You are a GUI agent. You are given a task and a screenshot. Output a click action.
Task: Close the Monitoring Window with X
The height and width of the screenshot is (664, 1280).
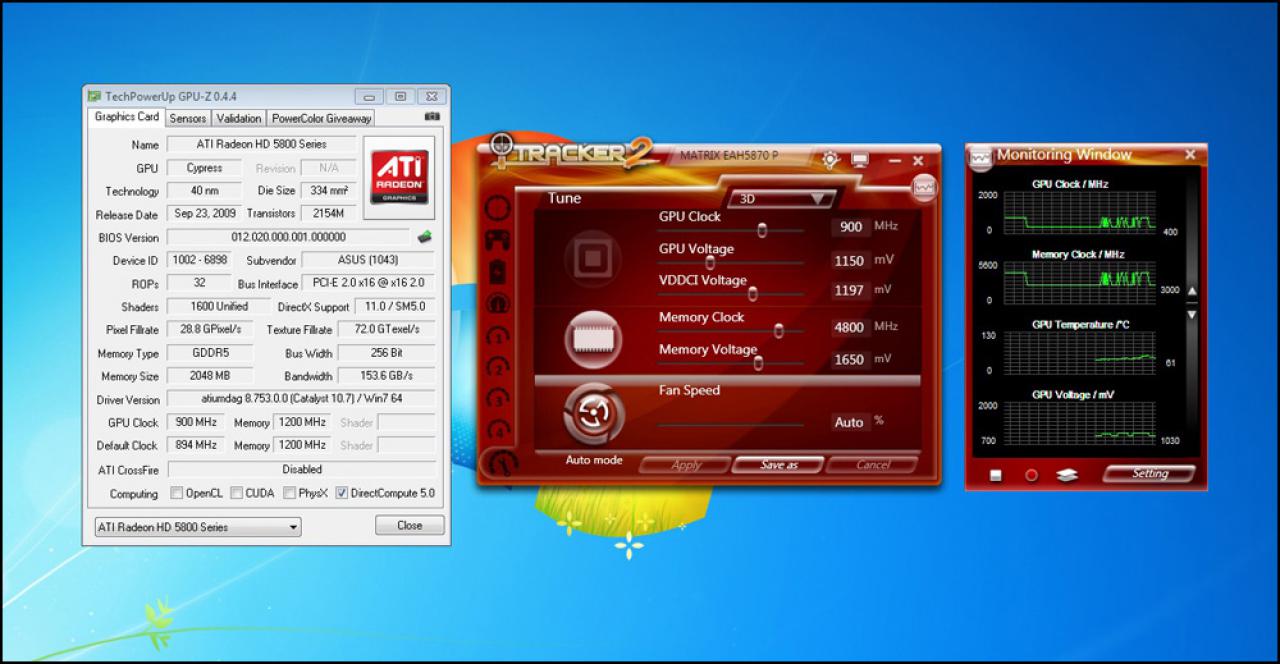tap(1190, 155)
